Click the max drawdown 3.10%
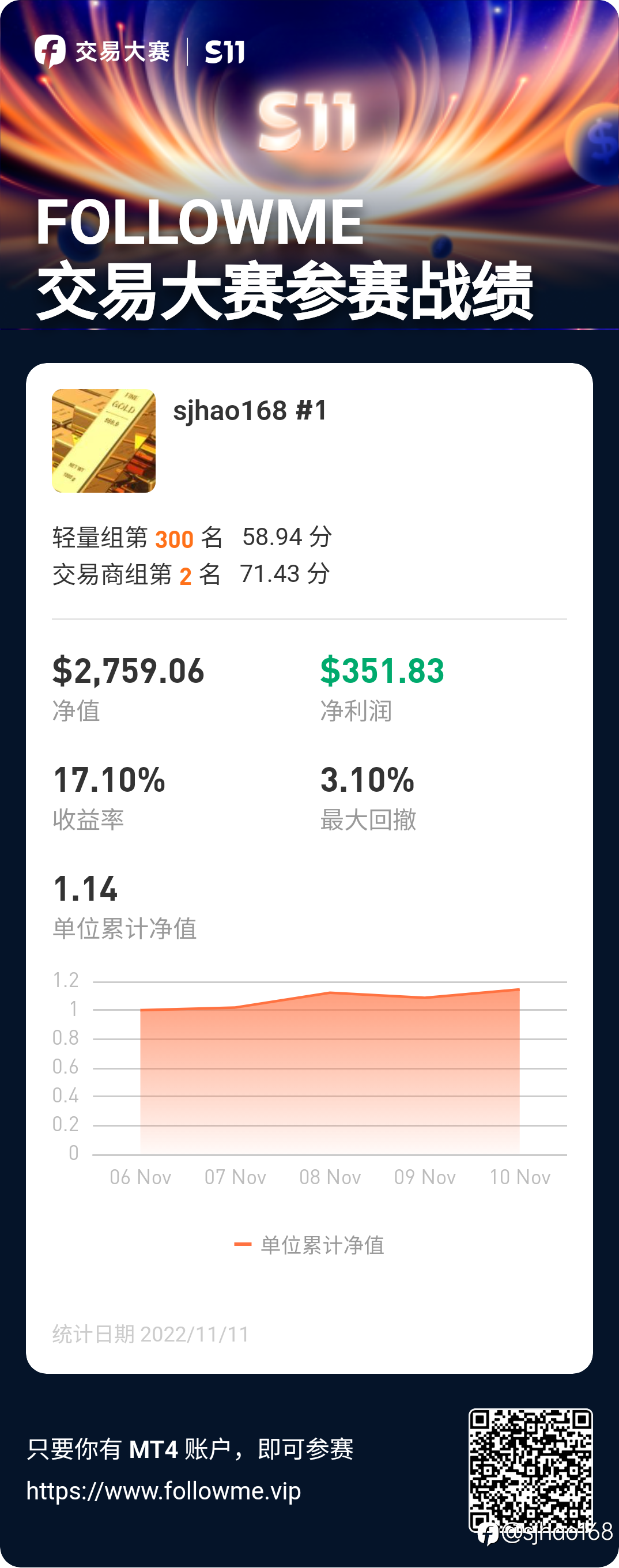Image resolution: width=619 pixels, height=1568 pixels. click(x=368, y=780)
